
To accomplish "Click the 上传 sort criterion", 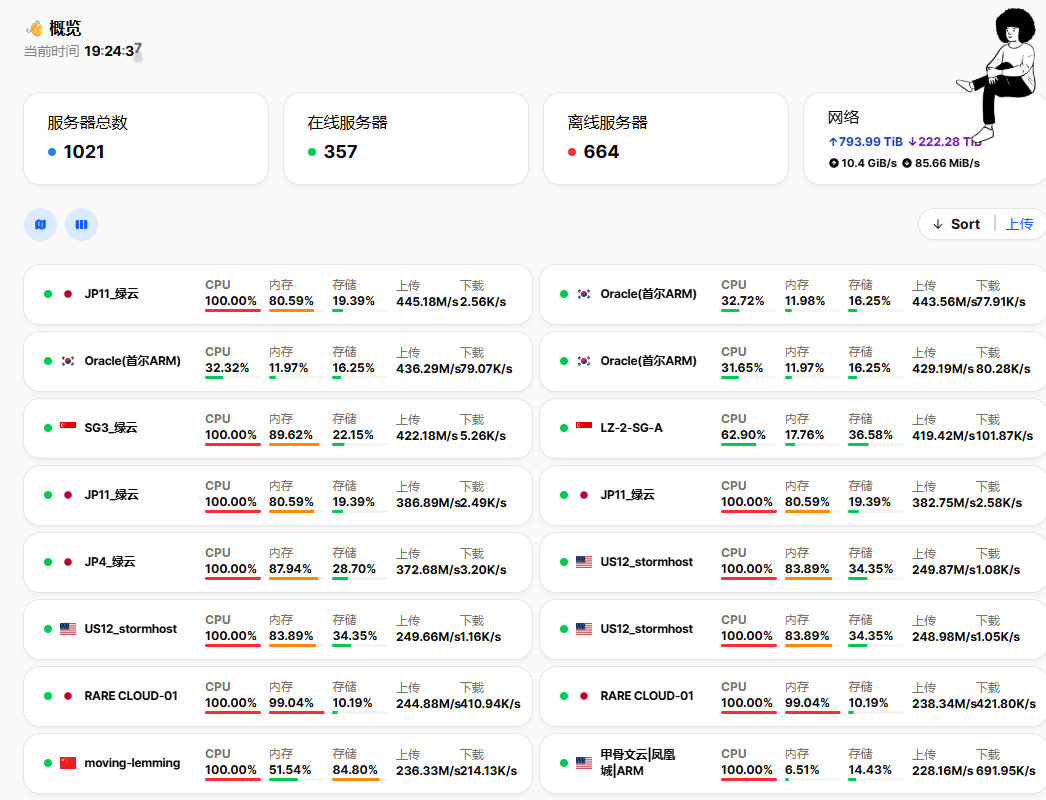I will click(1019, 224).
